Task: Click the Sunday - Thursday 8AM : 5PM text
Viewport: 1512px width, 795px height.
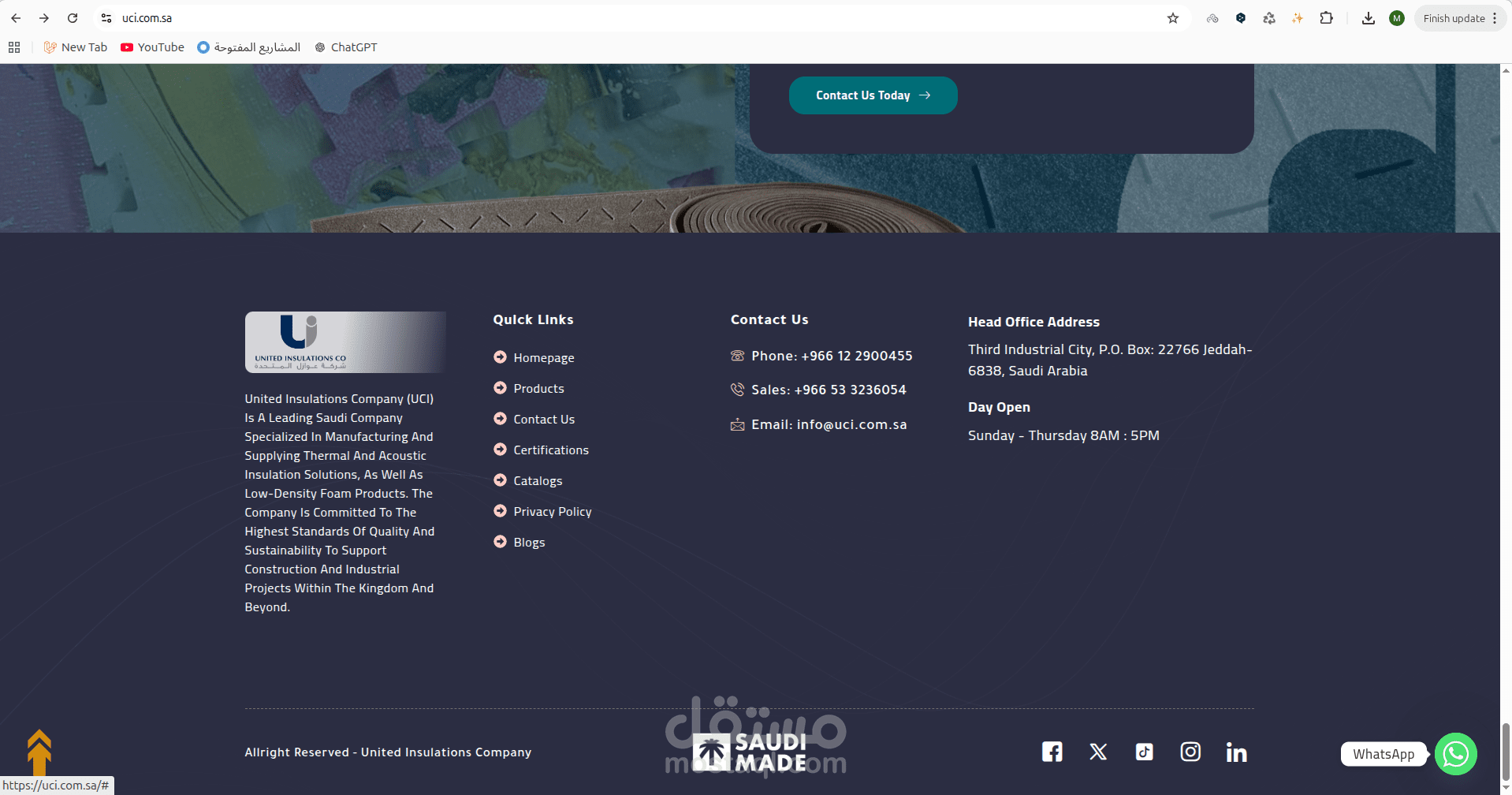Action: tap(1063, 435)
